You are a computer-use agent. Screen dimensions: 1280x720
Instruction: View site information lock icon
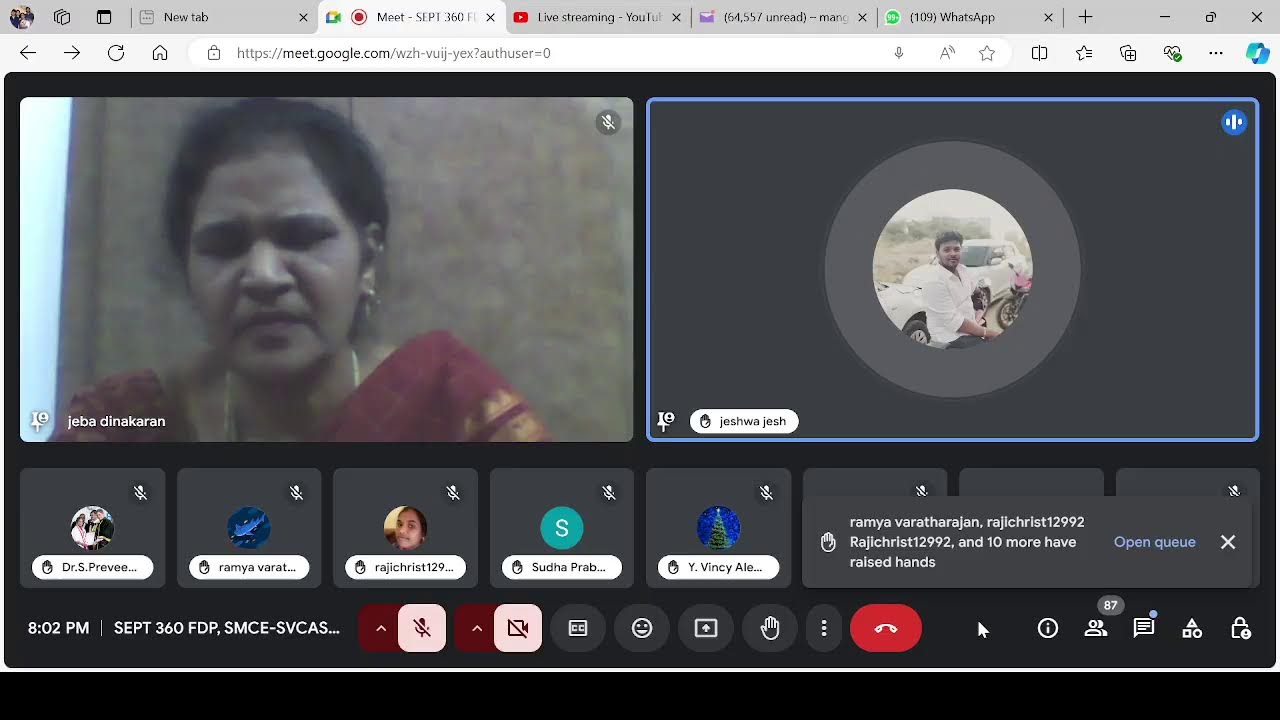point(214,53)
